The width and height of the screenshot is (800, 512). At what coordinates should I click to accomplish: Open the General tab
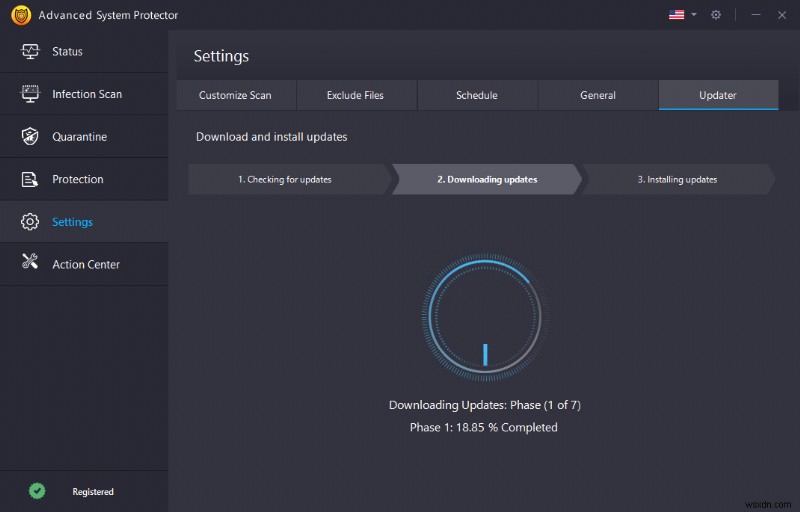click(x=598, y=95)
